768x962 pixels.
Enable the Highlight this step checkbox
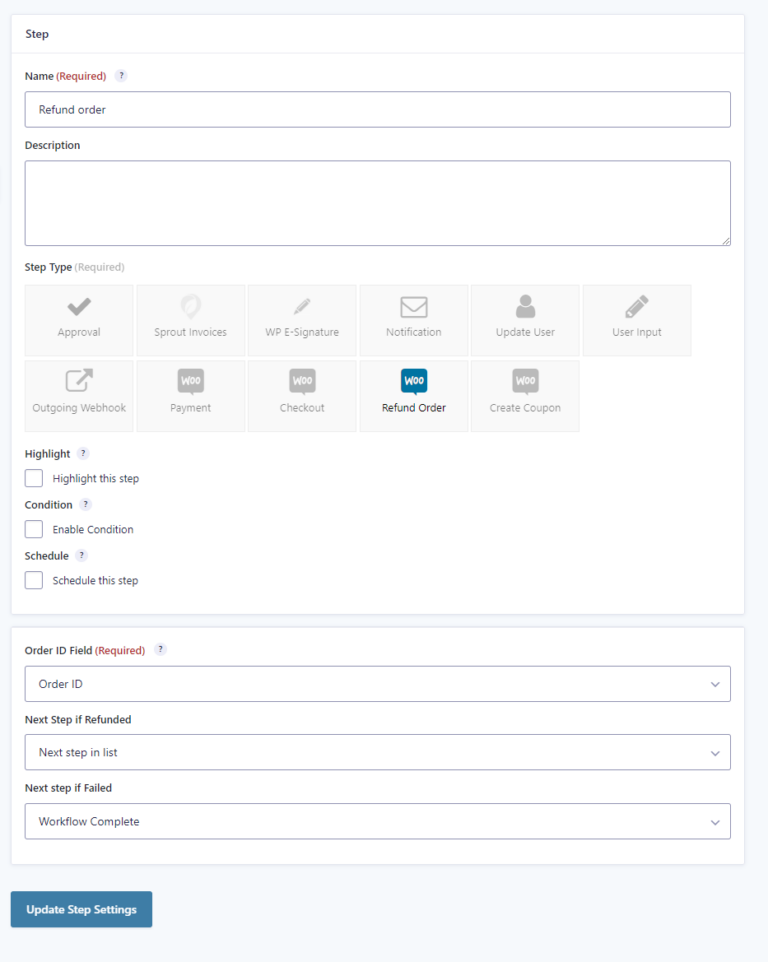point(33,478)
